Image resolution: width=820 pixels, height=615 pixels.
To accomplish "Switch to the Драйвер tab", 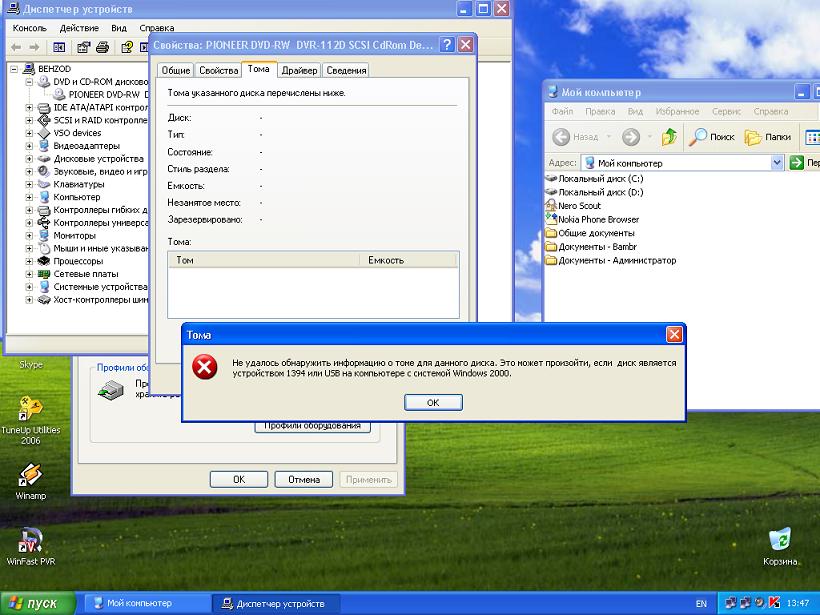I will [299, 71].
